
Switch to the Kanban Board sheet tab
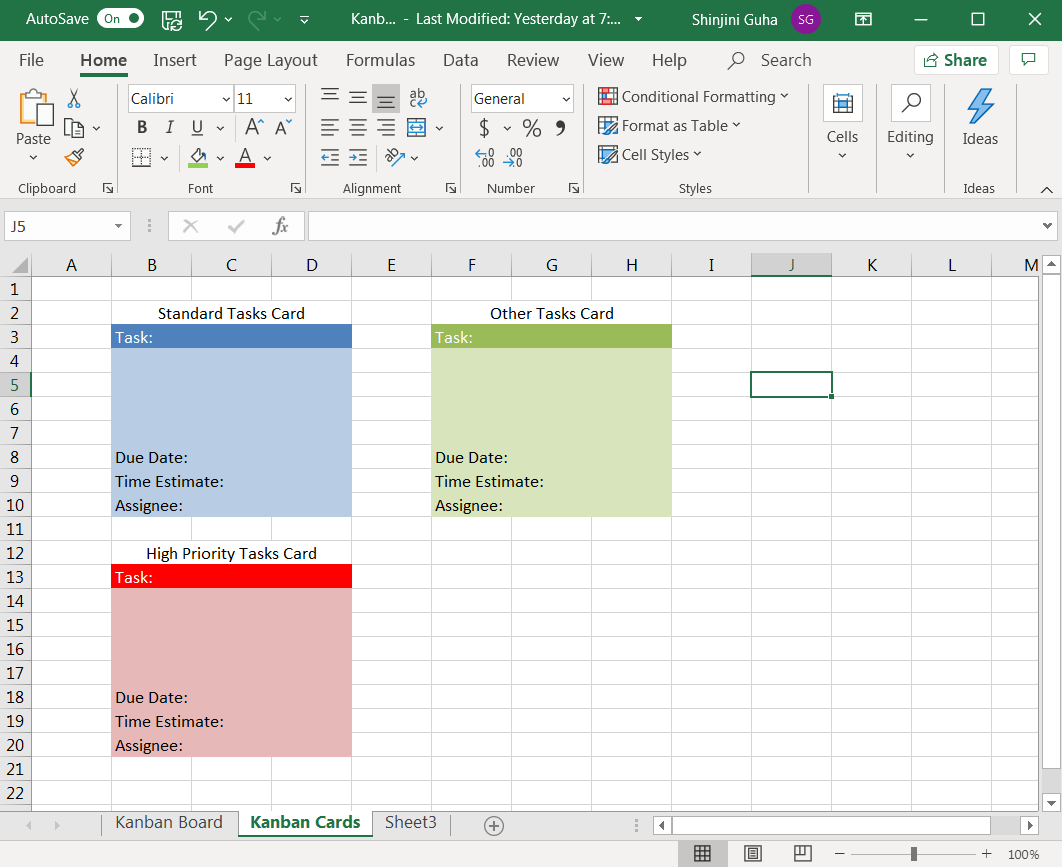coord(169,822)
